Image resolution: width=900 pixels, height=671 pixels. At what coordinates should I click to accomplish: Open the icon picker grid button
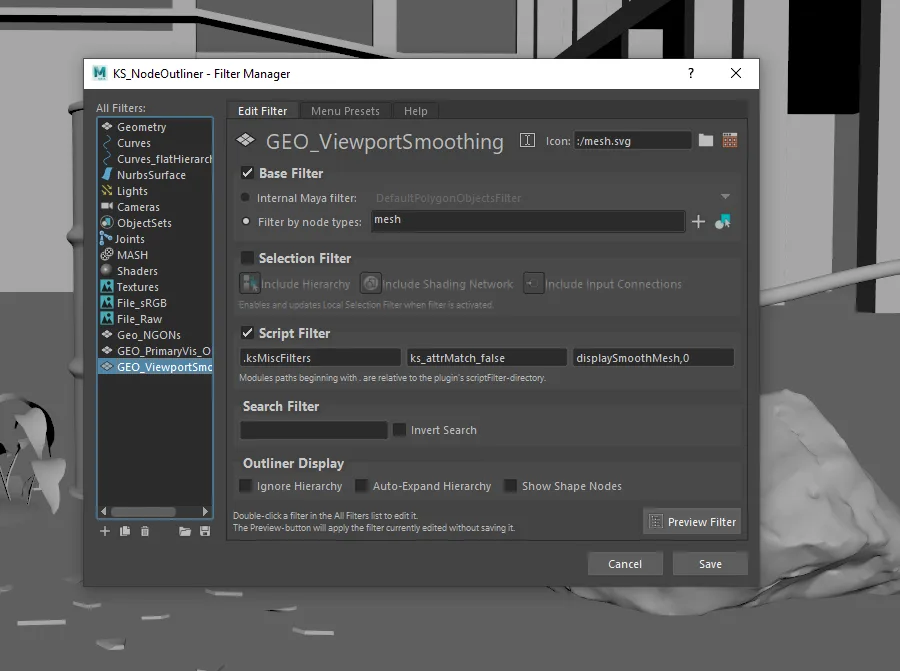[x=730, y=141]
